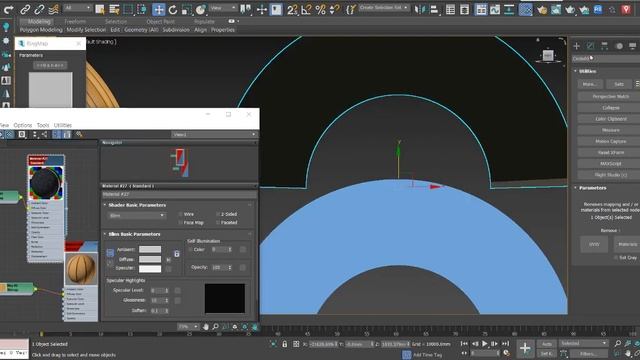Open the Create Selection Set dropdown
This screenshot has width=640, height=360.
click(384, 8)
